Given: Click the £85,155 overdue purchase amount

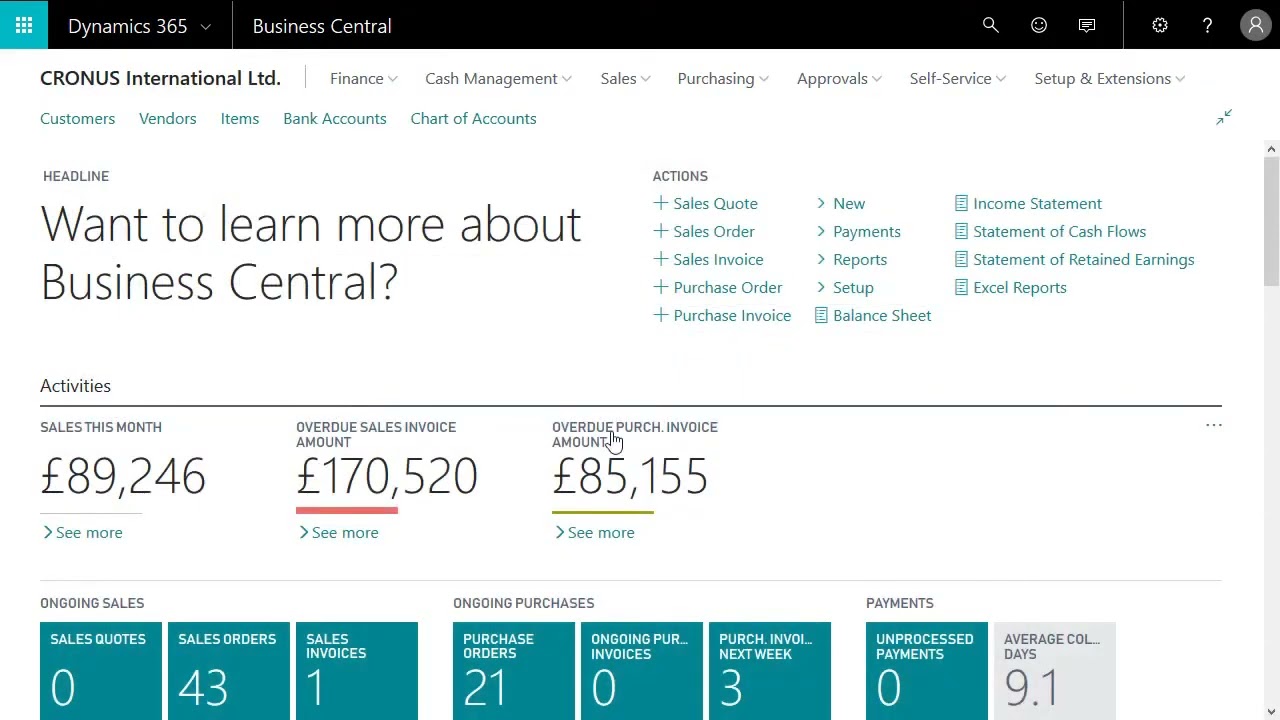Looking at the screenshot, I should pos(630,476).
